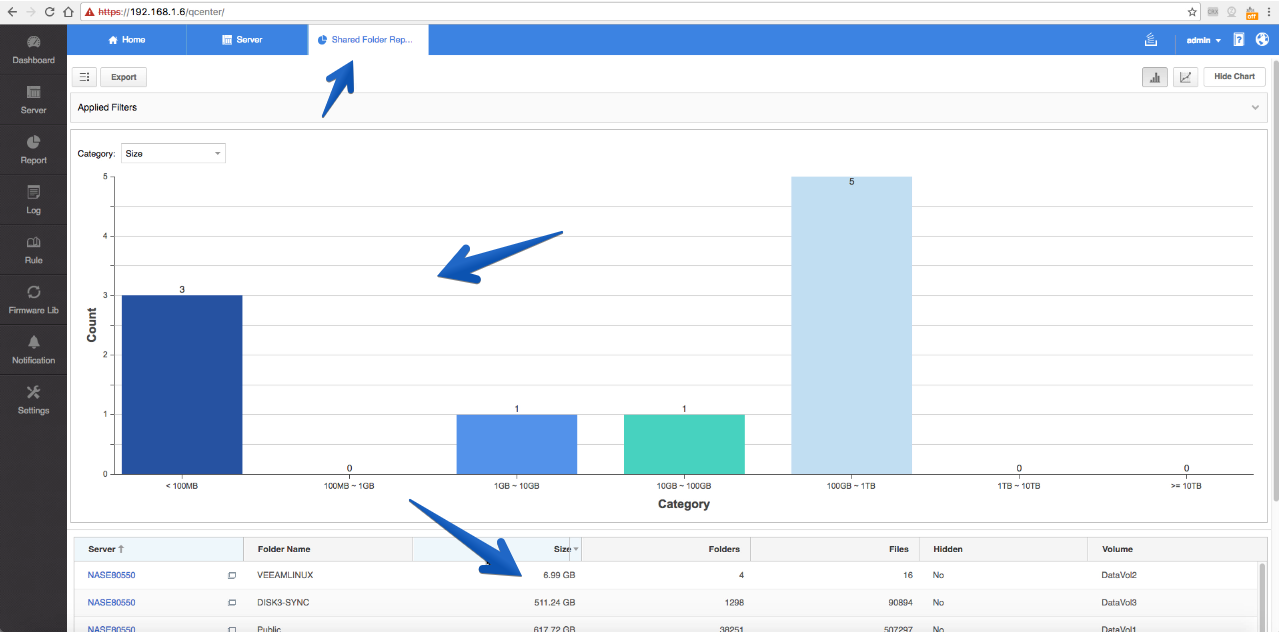
Task: Click the '100MB ~ 1GB' axis label
Action: [x=349, y=485]
